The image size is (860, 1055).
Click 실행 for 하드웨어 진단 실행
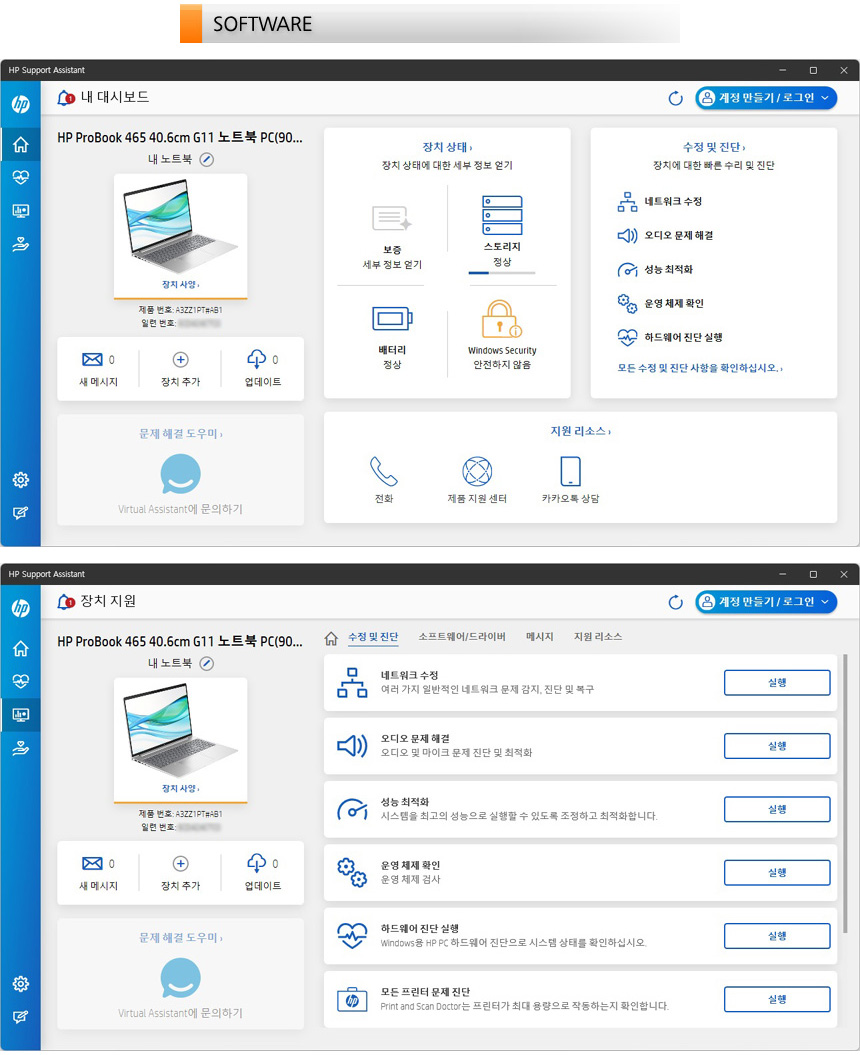[777, 936]
